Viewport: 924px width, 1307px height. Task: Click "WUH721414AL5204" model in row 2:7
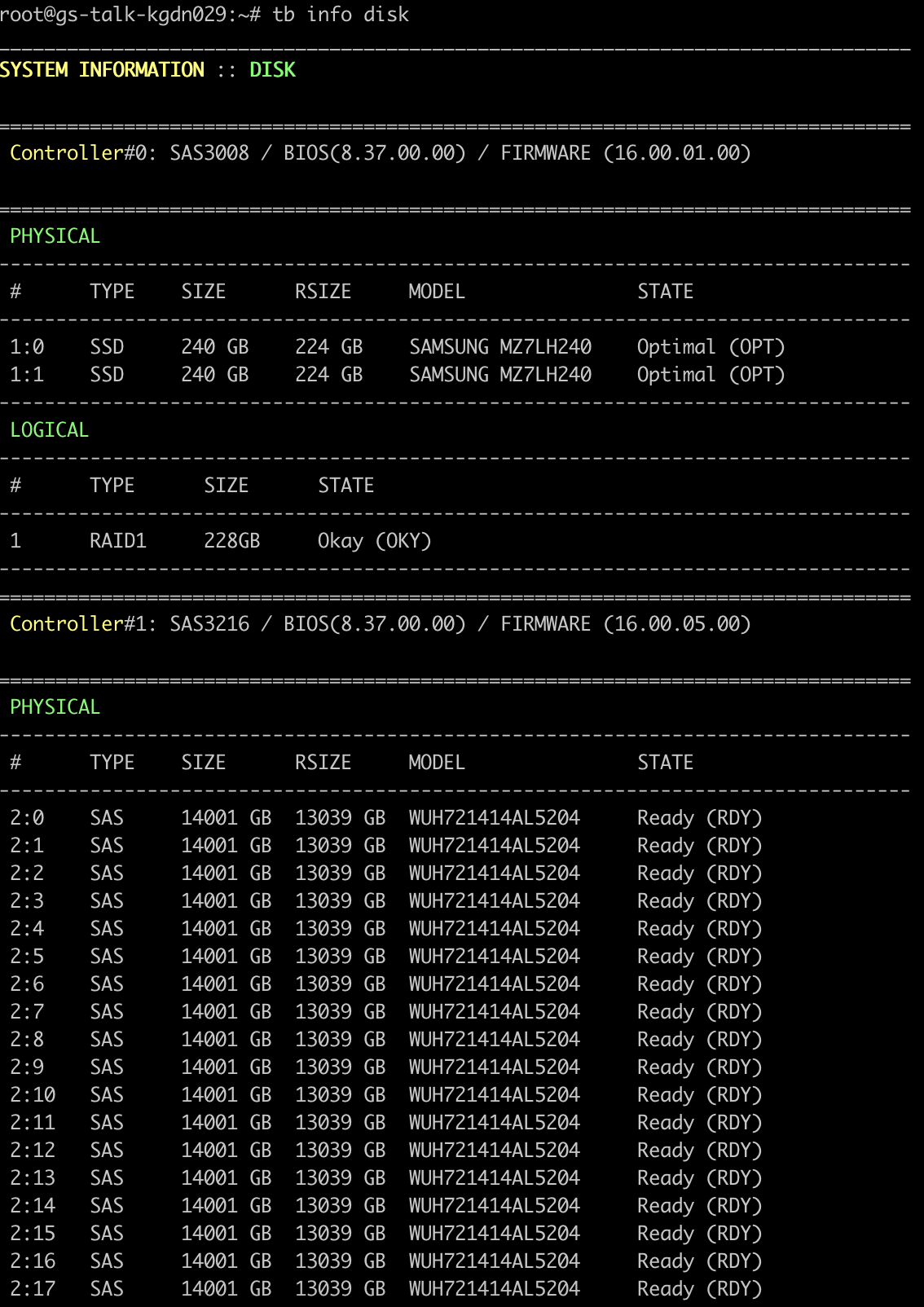[495, 1012]
